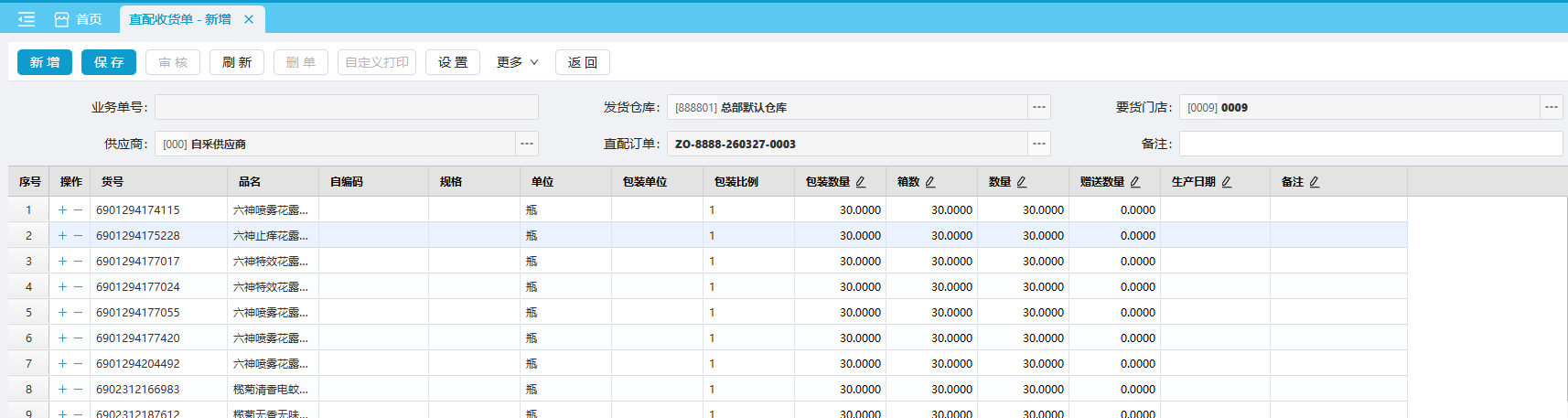Screen dimensions: 1568x418
Task: Click the 备注 input field
Action: tap(1369, 144)
